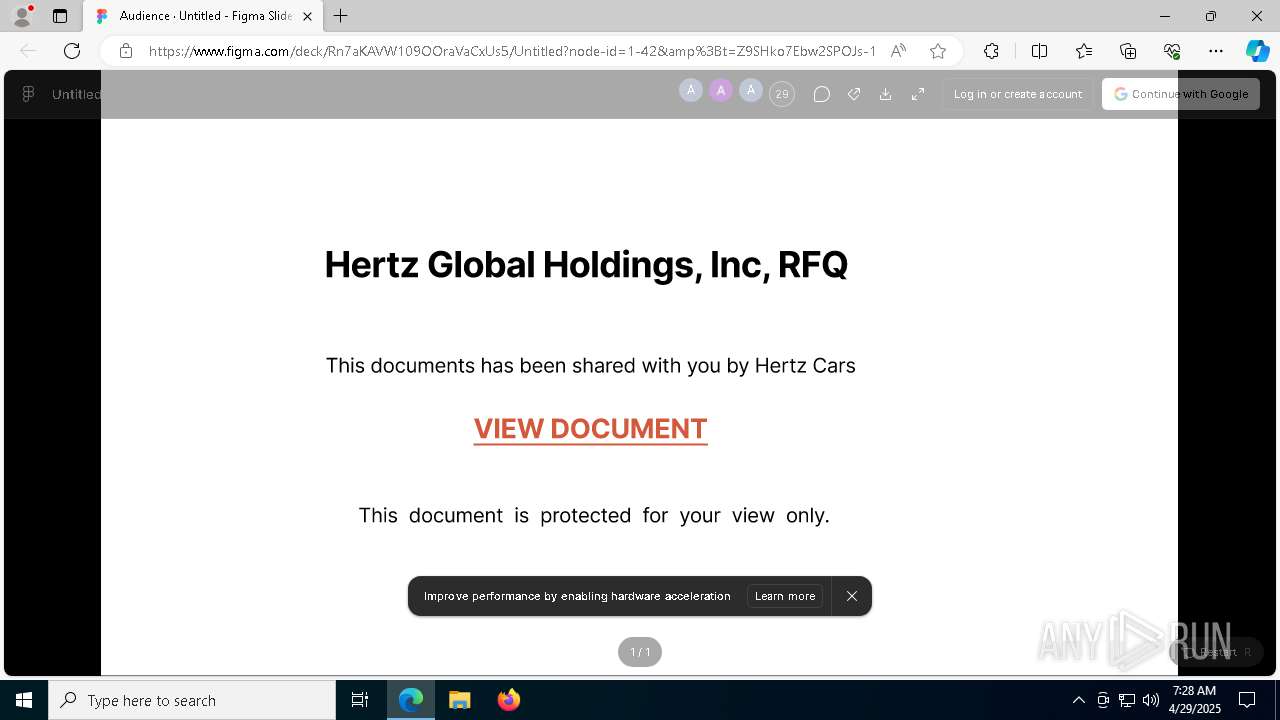View site information lock icon
Image resolution: width=1280 pixels, height=720 pixels.
(126, 51)
